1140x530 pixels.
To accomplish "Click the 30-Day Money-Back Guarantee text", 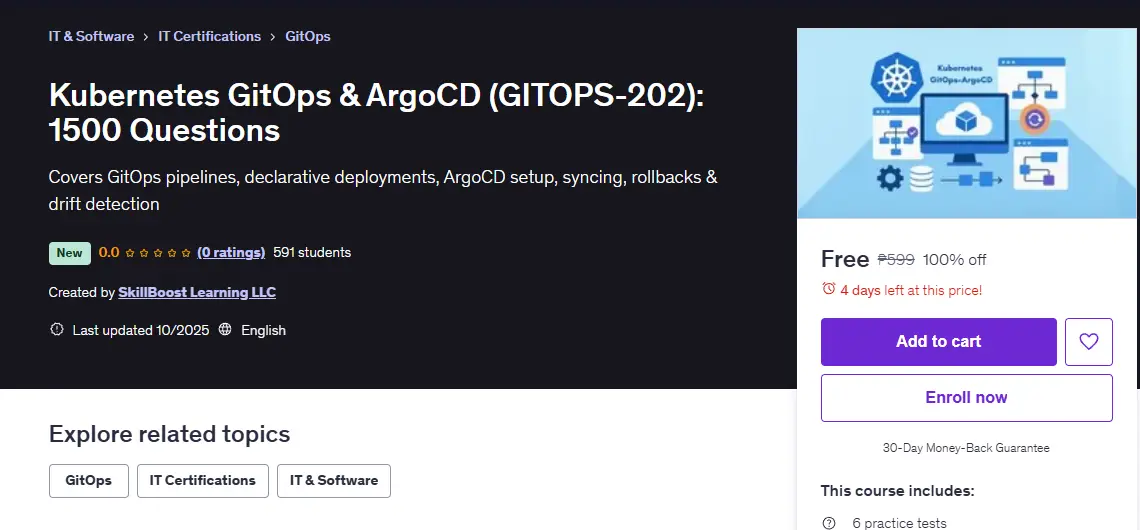I will click(x=966, y=448).
